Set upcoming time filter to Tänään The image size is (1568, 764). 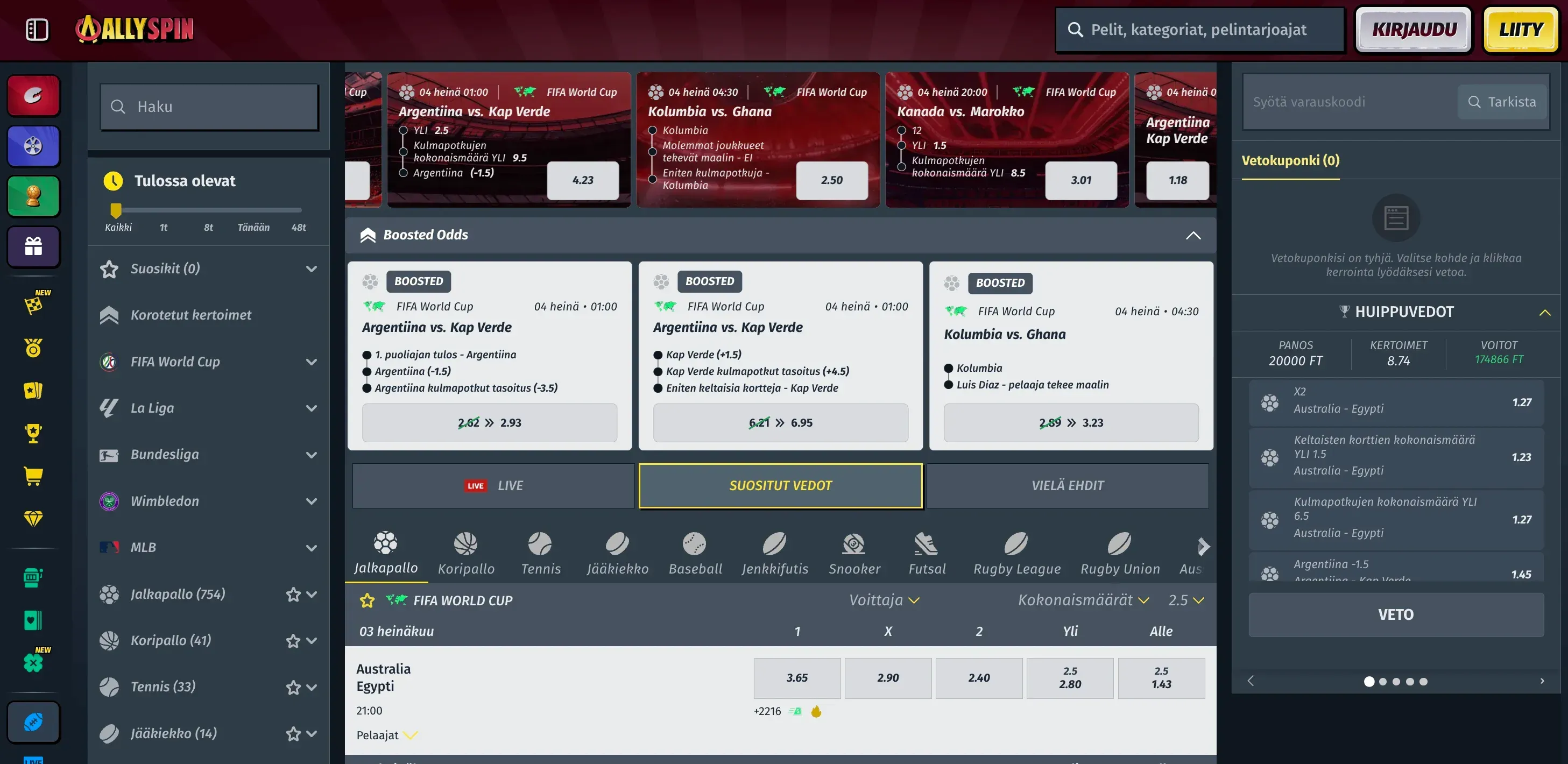tap(253, 227)
